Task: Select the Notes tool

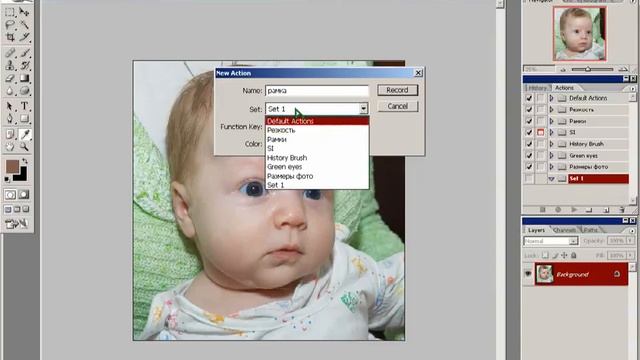Action: pos(10,134)
